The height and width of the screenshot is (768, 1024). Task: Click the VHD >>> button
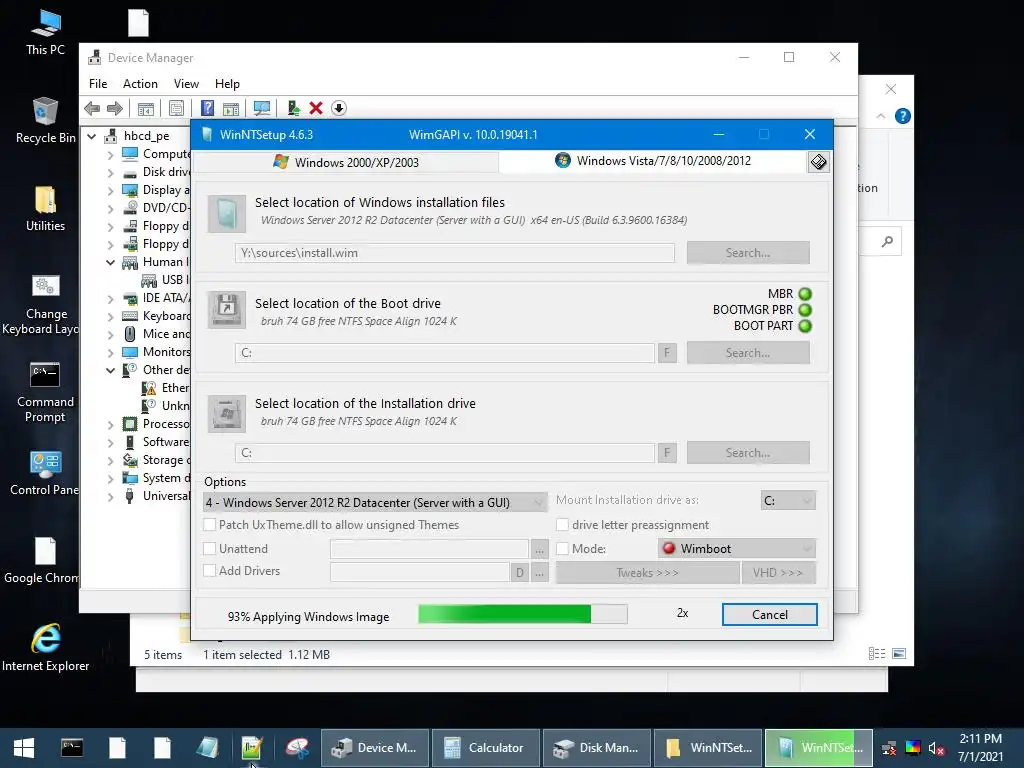point(778,573)
